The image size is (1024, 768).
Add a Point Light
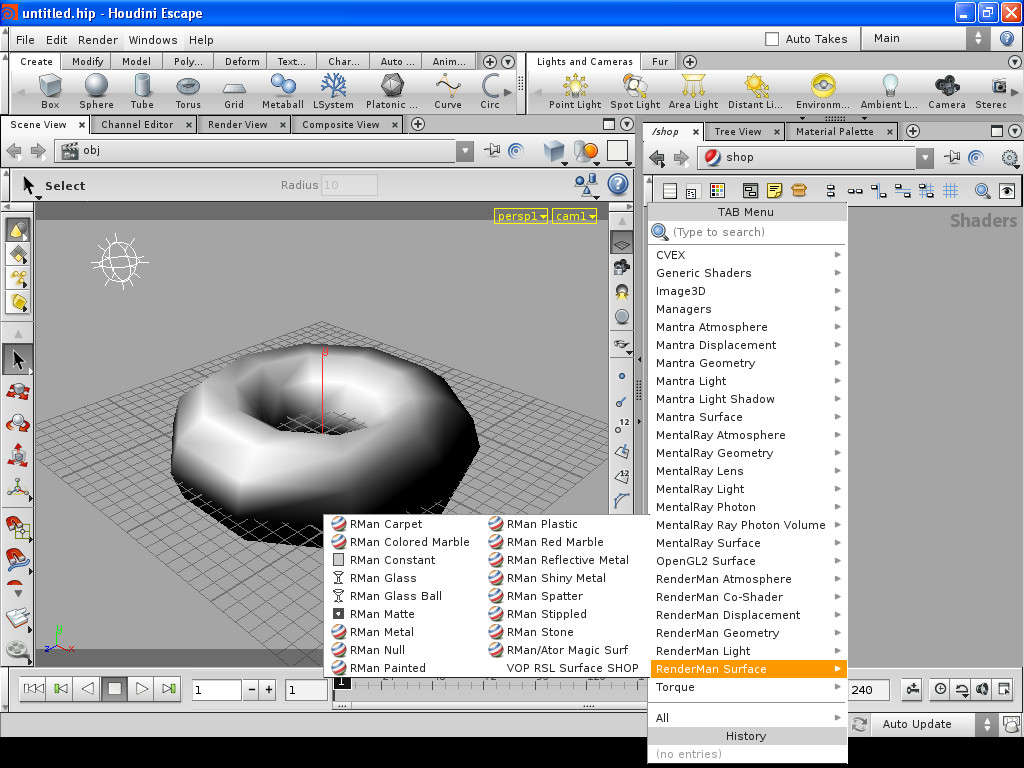[x=575, y=91]
